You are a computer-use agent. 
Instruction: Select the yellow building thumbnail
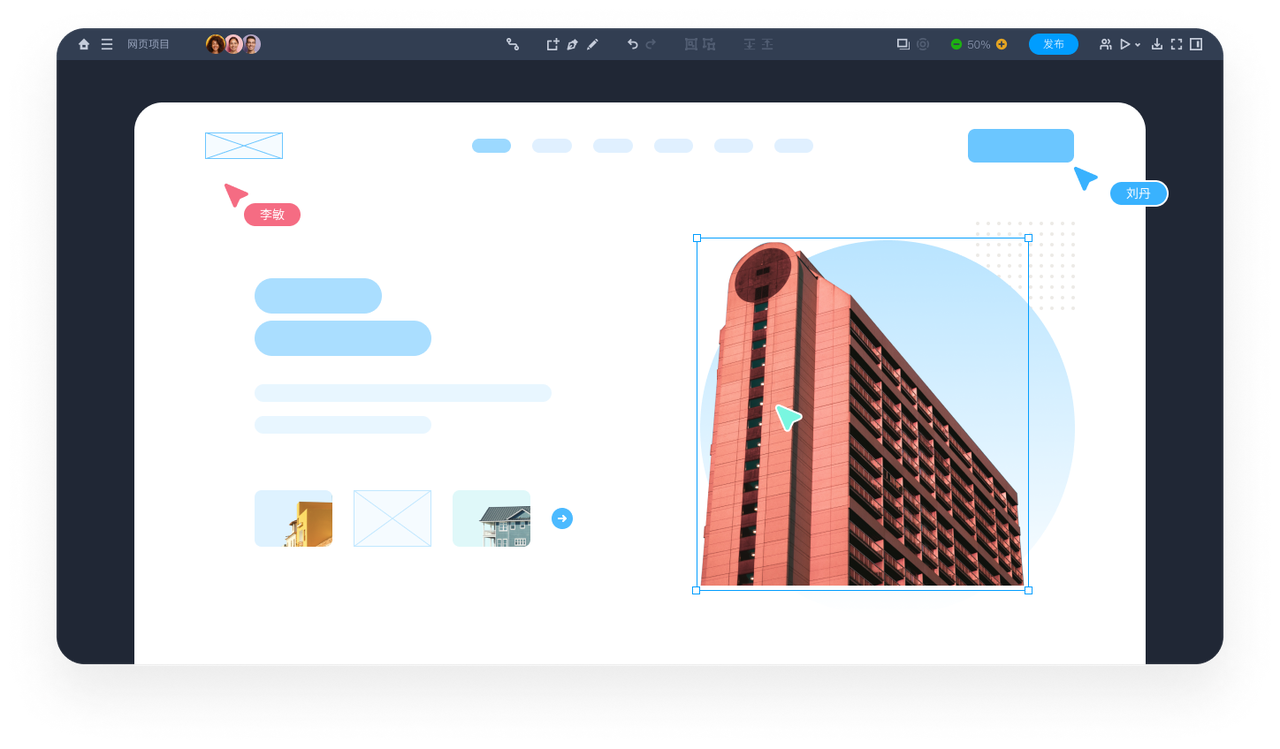(x=293, y=518)
